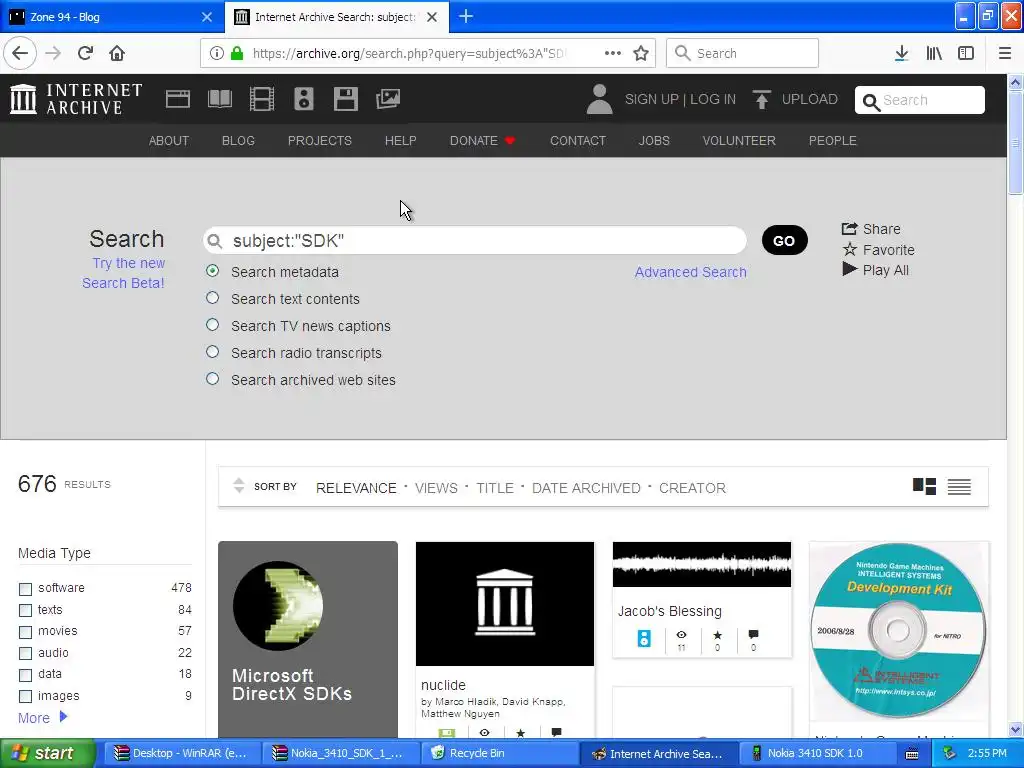Toggle the sidebar view icon
This screenshot has width=1024, height=768.
(966, 53)
